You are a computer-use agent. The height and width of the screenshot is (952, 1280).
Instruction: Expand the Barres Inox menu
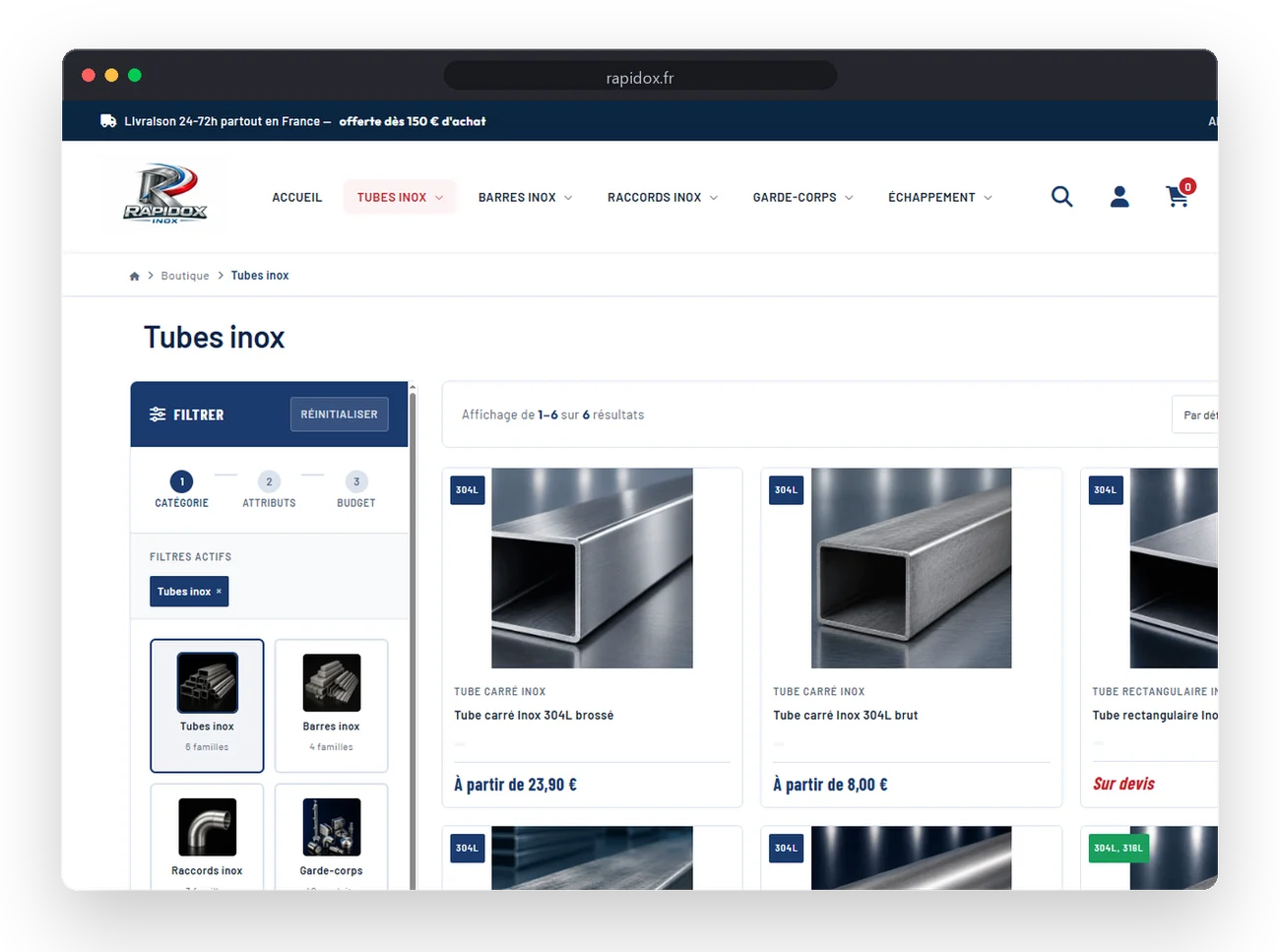[x=525, y=197]
